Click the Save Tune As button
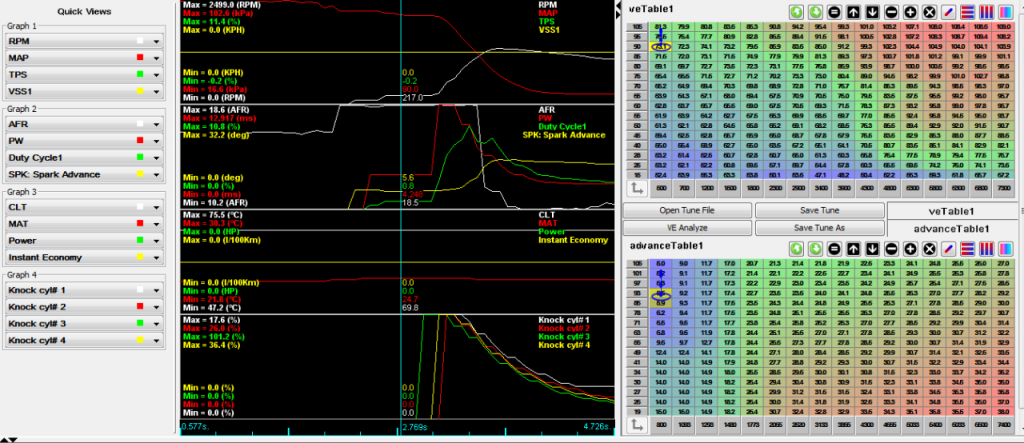This screenshot has height=443, width=1024. tap(820, 228)
